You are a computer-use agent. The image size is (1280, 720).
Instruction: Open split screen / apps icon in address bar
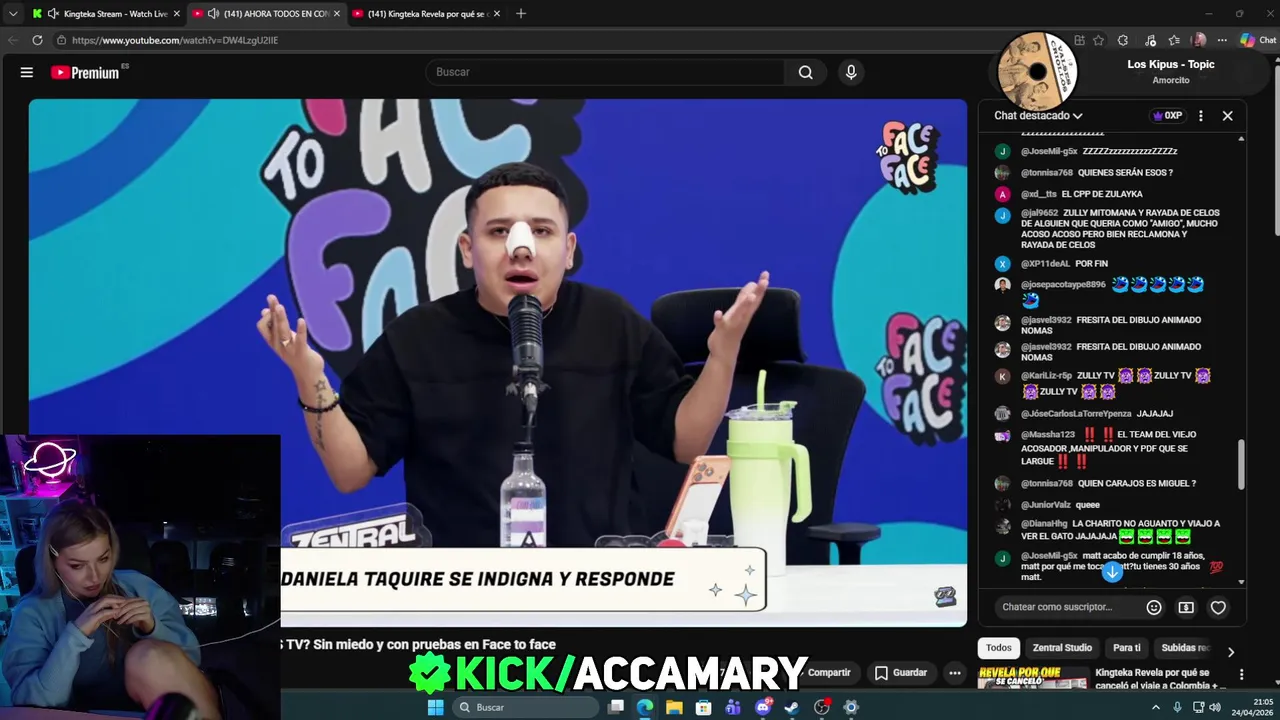click(x=1079, y=40)
